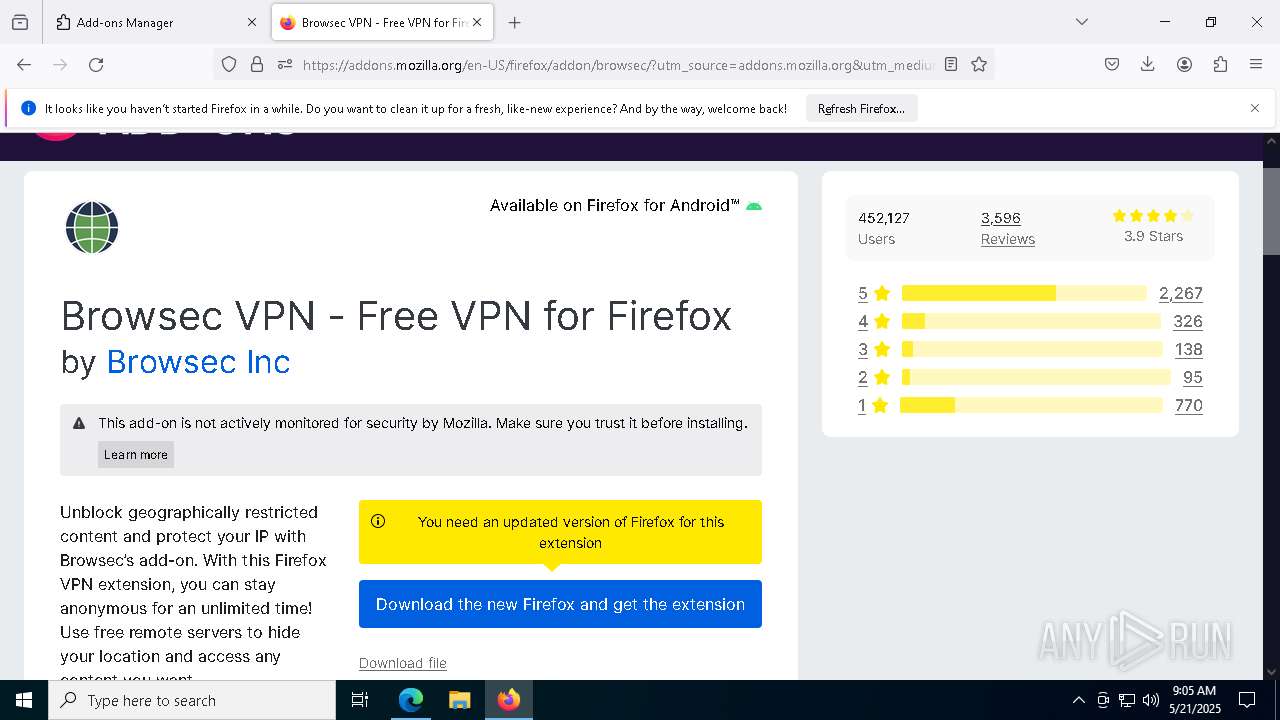
Task: Open File Explorer from taskbar
Action: point(459,700)
